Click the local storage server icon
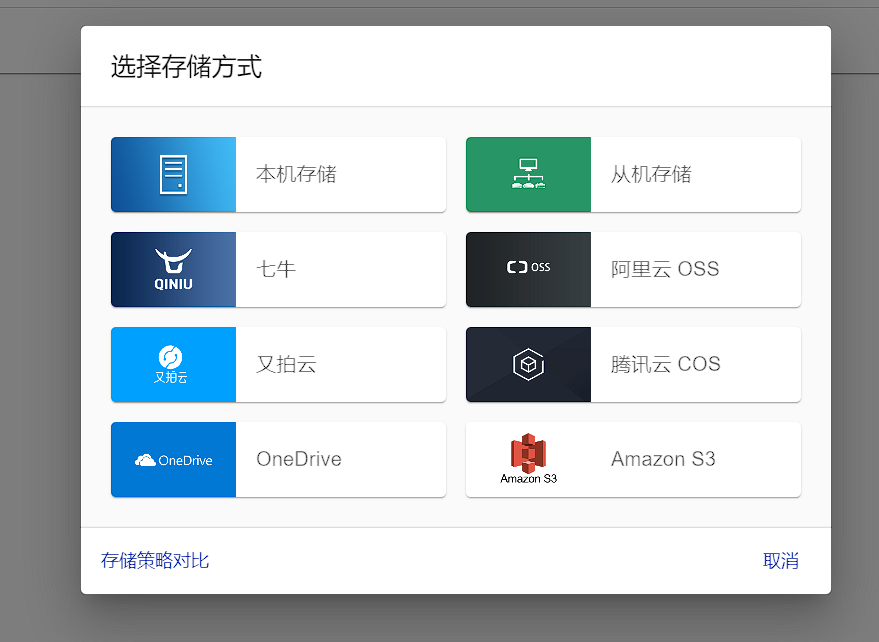The height and width of the screenshot is (642, 879). click(x=173, y=174)
